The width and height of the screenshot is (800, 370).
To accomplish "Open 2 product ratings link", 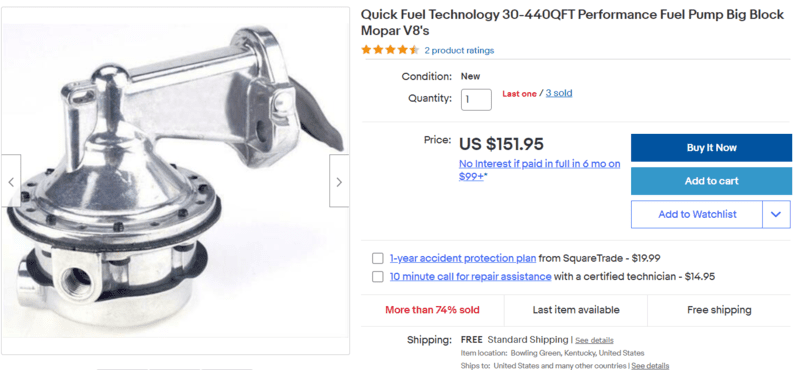I will click(x=459, y=51).
